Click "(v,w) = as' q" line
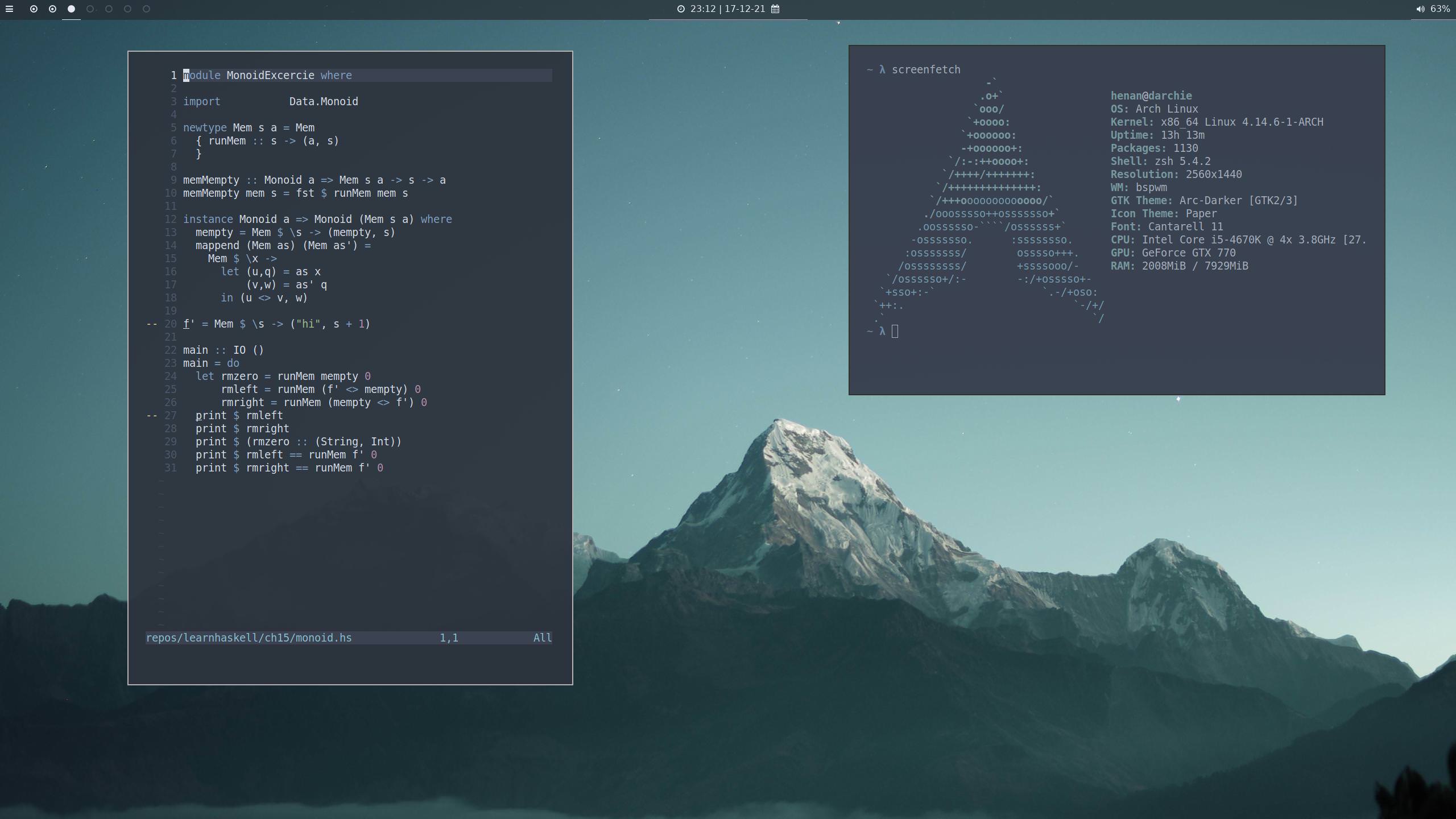The width and height of the screenshot is (1456, 819). tap(287, 284)
